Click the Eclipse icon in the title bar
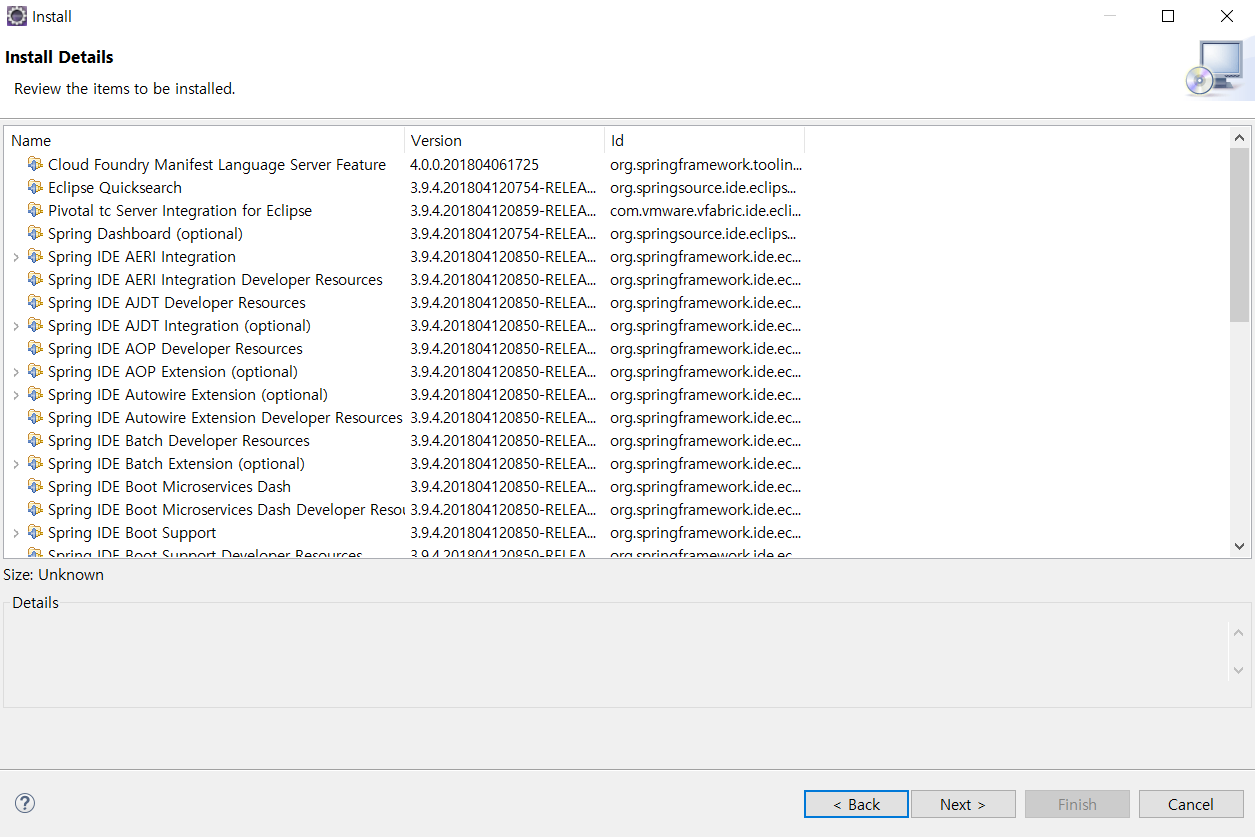The image size is (1255, 837). pyautogui.click(x=16, y=16)
